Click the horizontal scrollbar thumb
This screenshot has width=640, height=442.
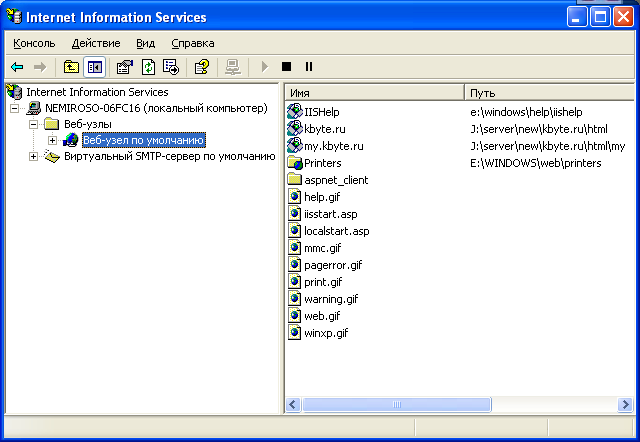pos(397,404)
